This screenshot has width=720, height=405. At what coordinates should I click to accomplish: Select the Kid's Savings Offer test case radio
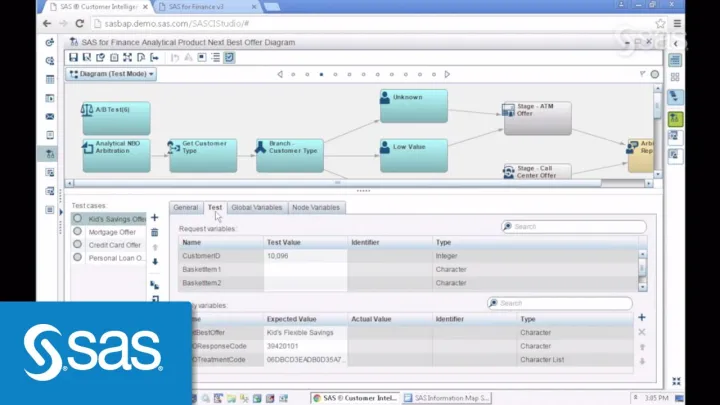pyautogui.click(x=78, y=219)
